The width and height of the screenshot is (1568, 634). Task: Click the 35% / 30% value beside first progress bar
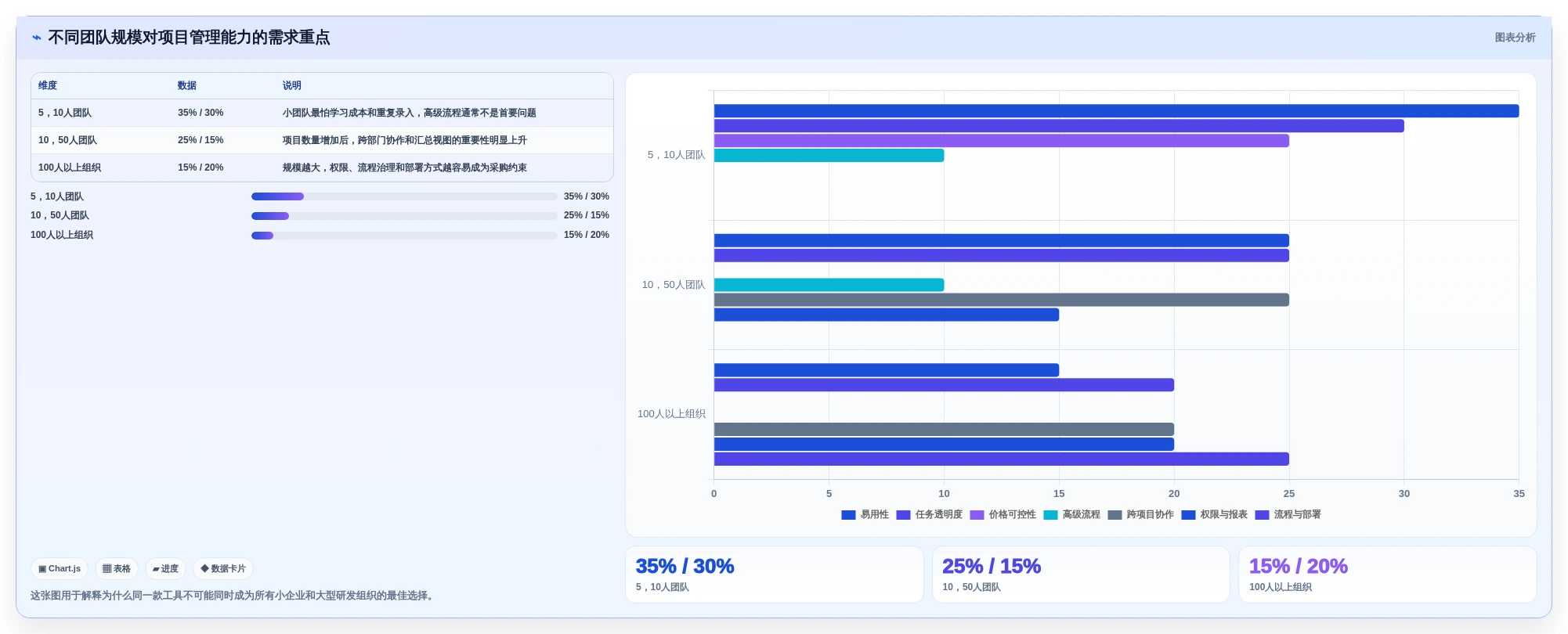pyautogui.click(x=587, y=196)
